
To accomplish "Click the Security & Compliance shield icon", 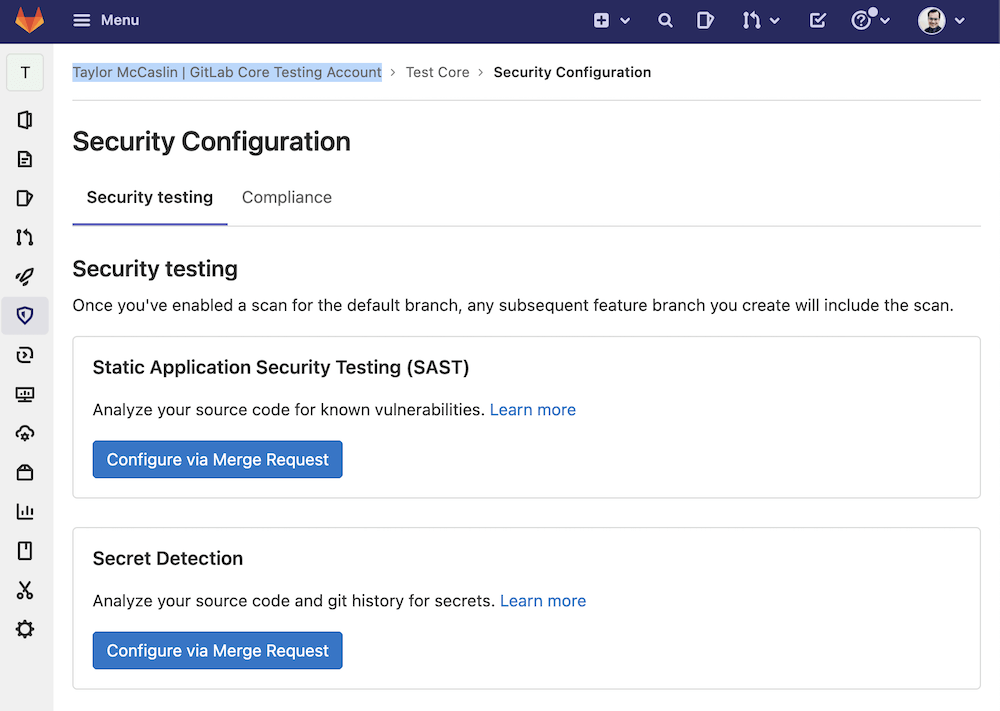I will 25,315.
